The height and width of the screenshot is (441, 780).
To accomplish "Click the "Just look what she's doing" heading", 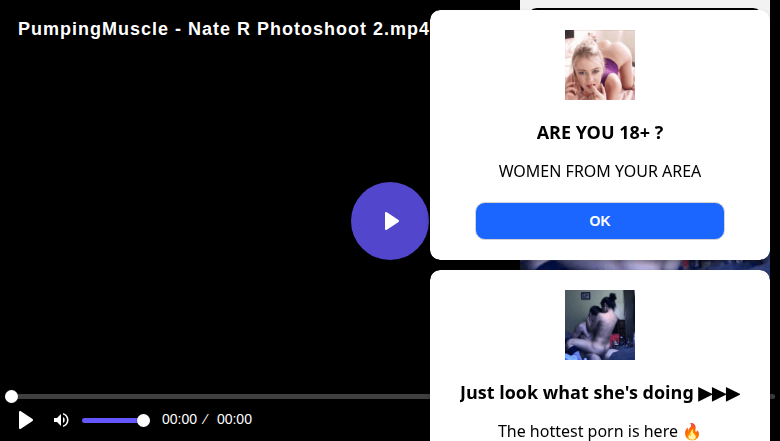I will [x=577, y=393].
